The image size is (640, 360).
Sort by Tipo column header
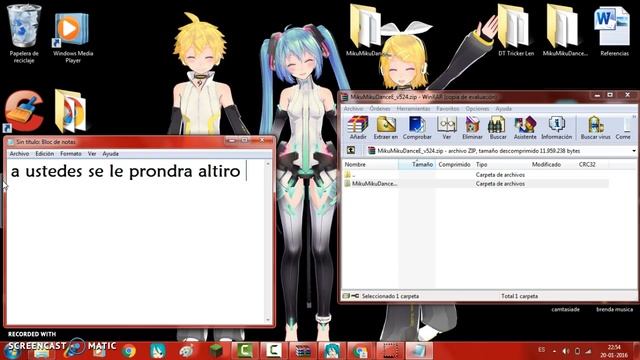pyautogui.click(x=500, y=164)
